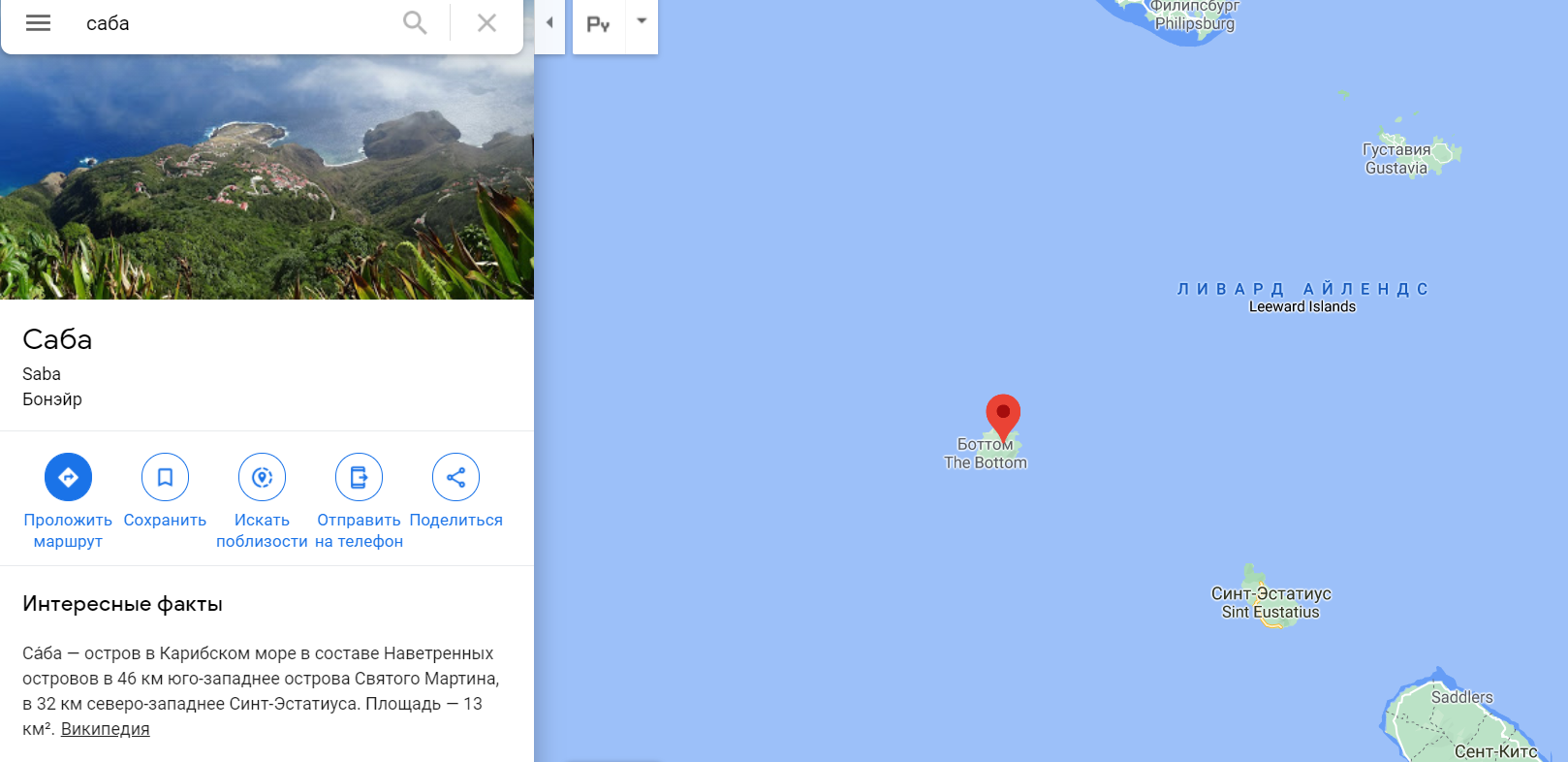Click the Send to phone icon
The image size is (1568, 762).
tap(359, 477)
